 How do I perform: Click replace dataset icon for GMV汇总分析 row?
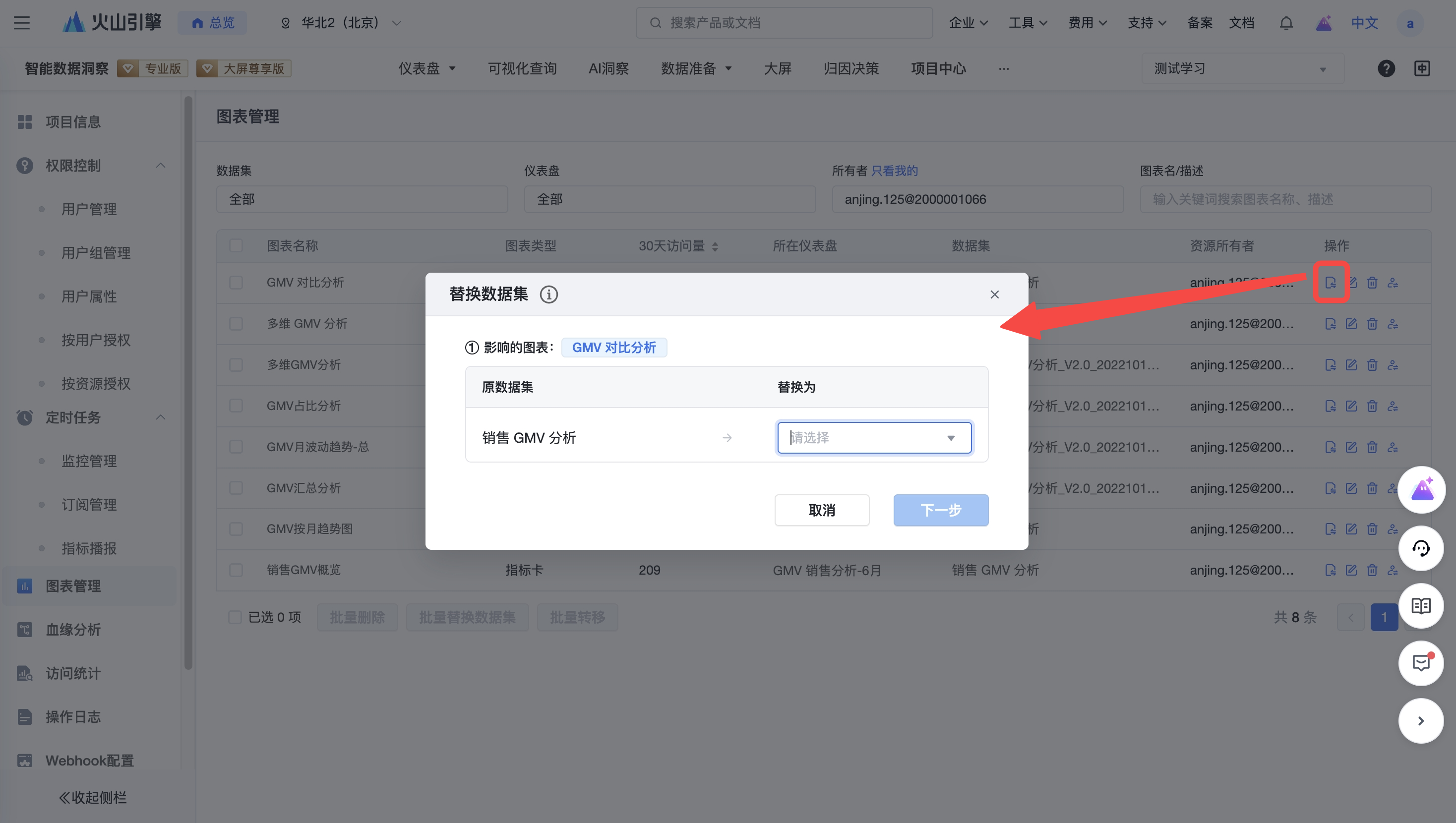click(x=1331, y=488)
